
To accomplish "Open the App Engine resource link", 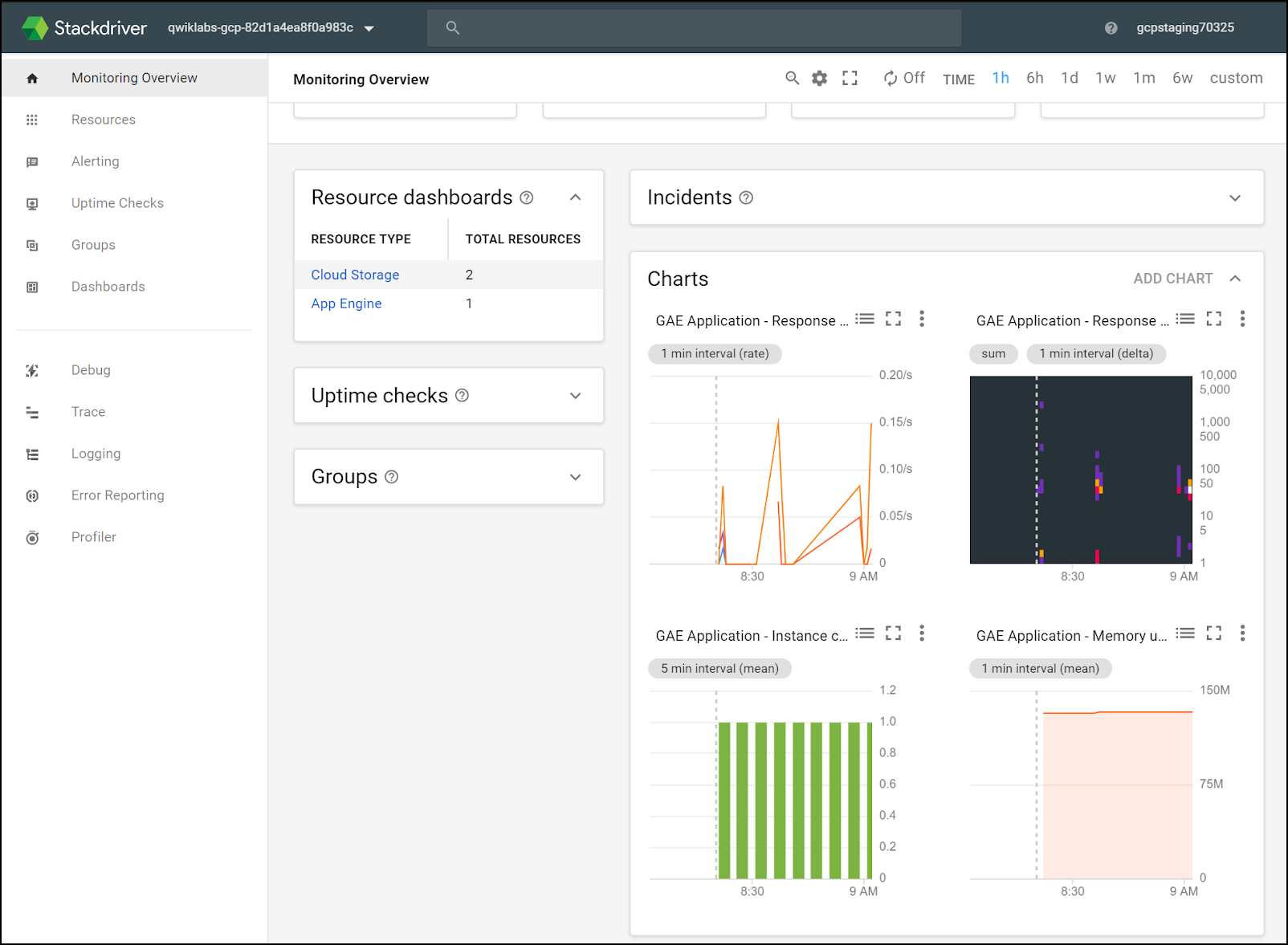I will coord(346,303).
